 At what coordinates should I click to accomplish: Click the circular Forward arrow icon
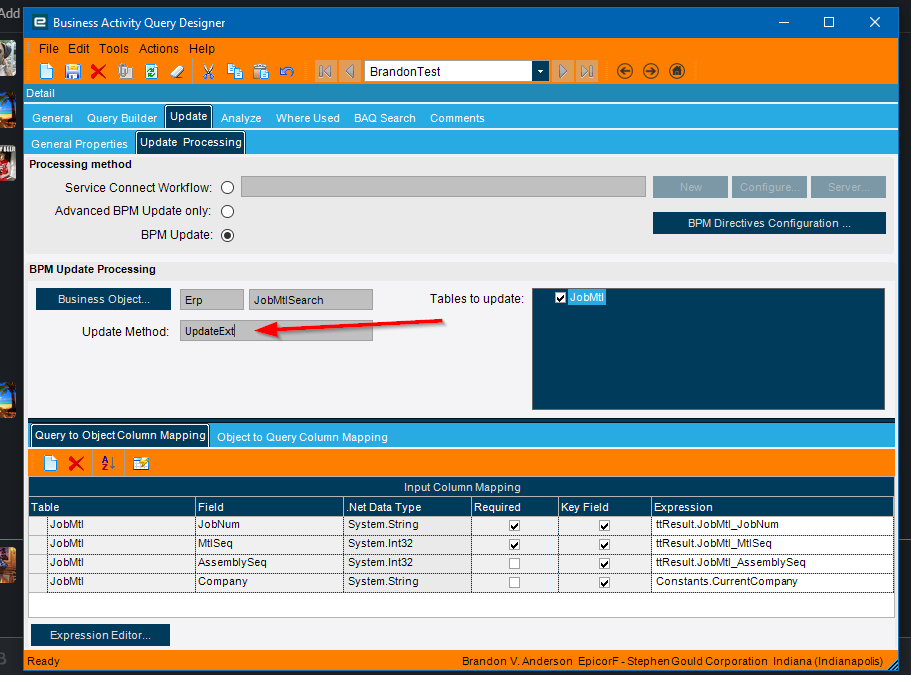tap(651, 71)
